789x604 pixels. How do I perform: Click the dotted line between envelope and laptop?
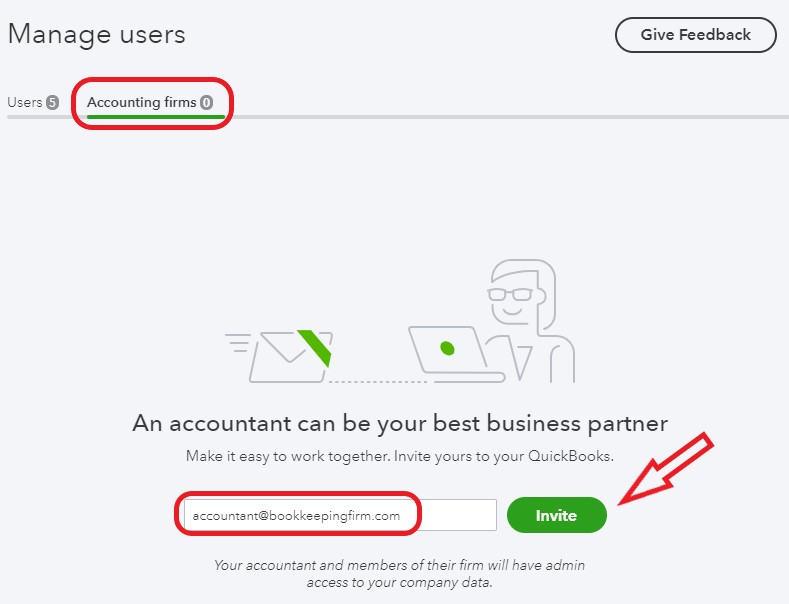tap(377, 382)
